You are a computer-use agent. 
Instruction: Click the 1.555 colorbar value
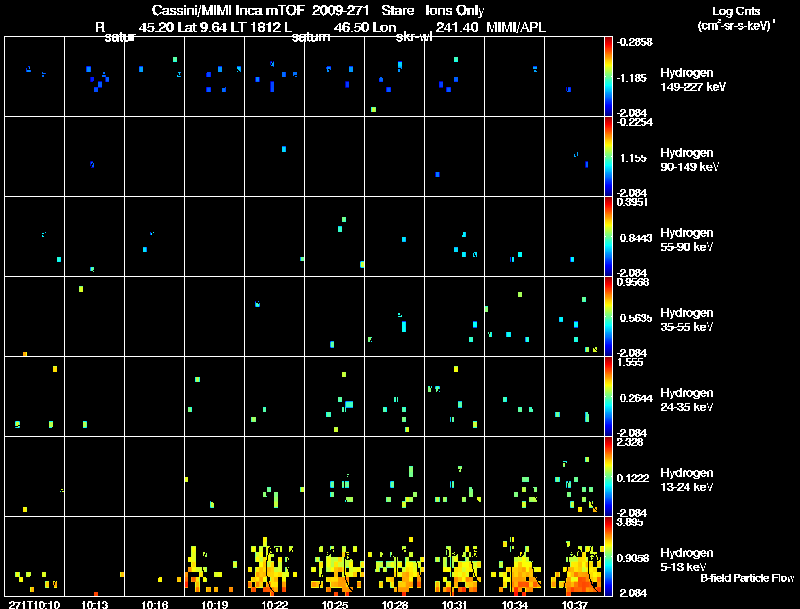[630, 362]
